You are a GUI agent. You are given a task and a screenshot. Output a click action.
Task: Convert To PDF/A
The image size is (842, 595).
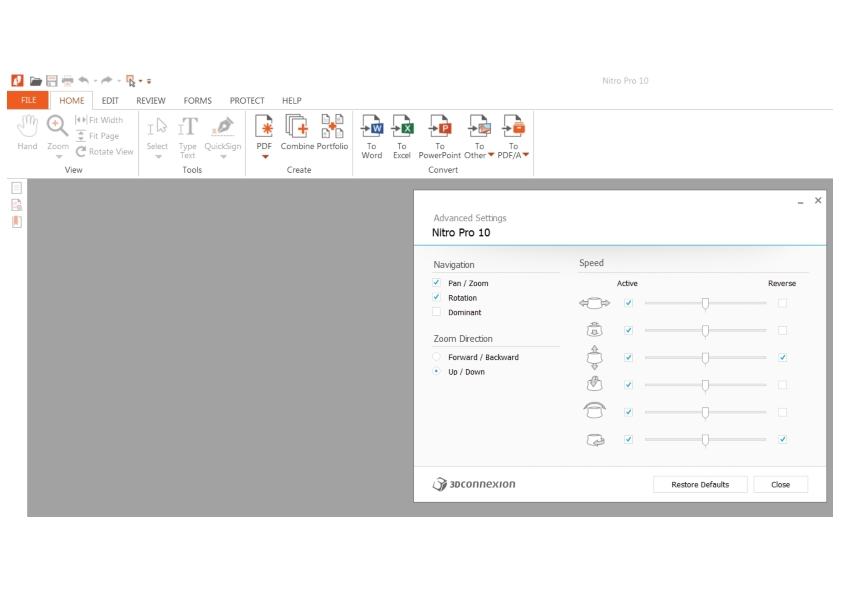click(513, 136)
